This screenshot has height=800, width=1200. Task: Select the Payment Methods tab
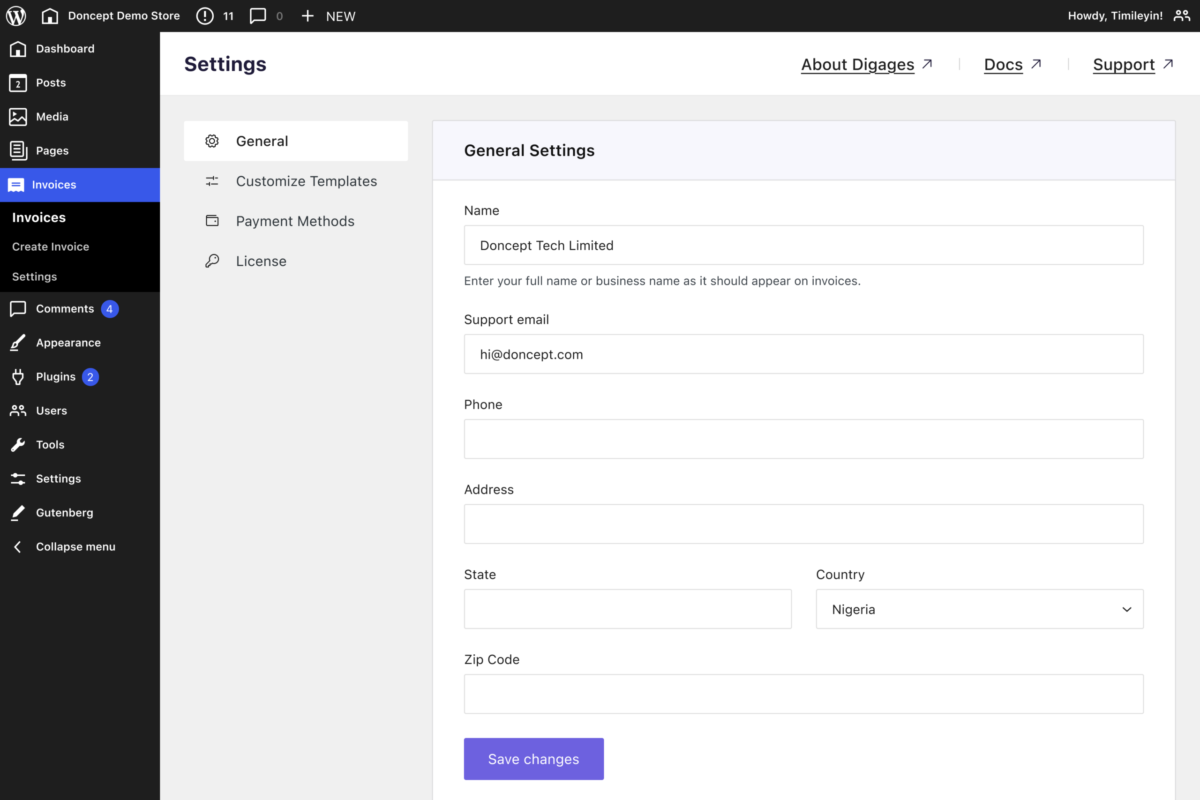pos(295,221)
